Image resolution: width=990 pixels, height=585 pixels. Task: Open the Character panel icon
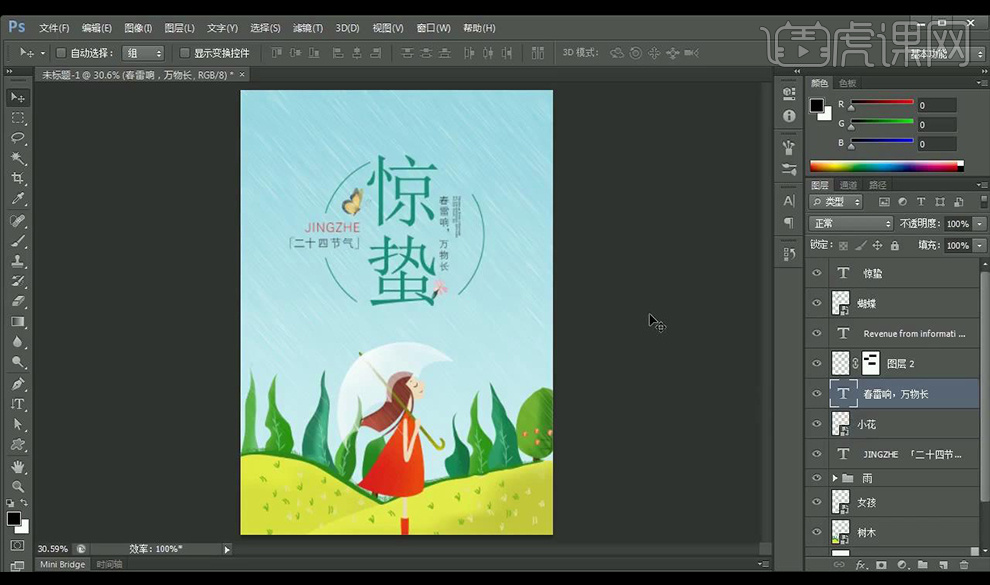tap(789, 201)
